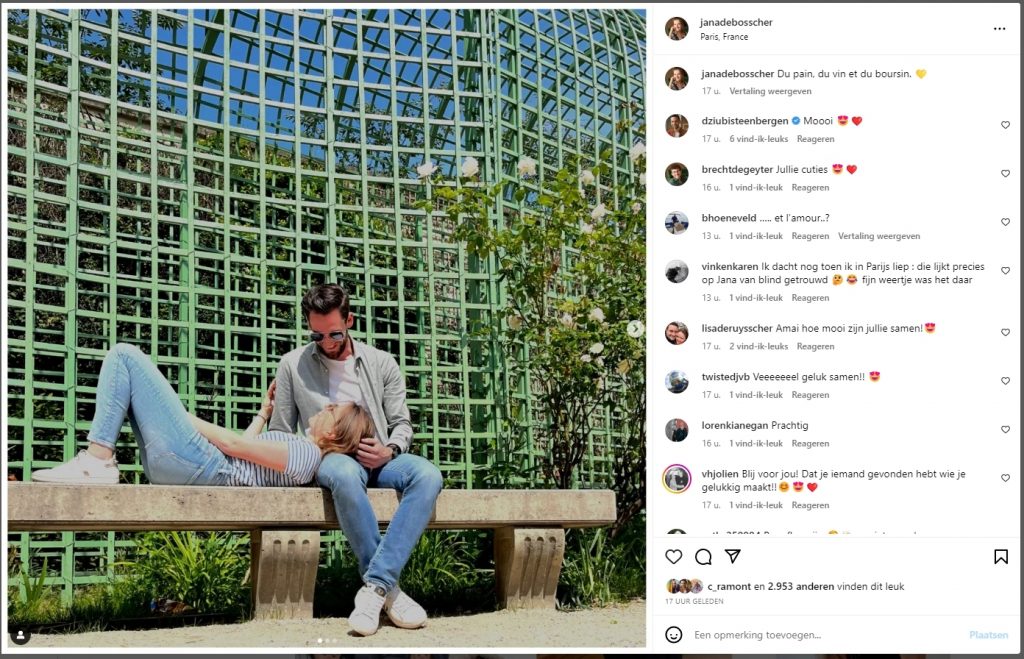Viewport: 1024px width, 659px height.
Task: Like dziubisteenbergen's comment heart
Action: pos(1005,125)
